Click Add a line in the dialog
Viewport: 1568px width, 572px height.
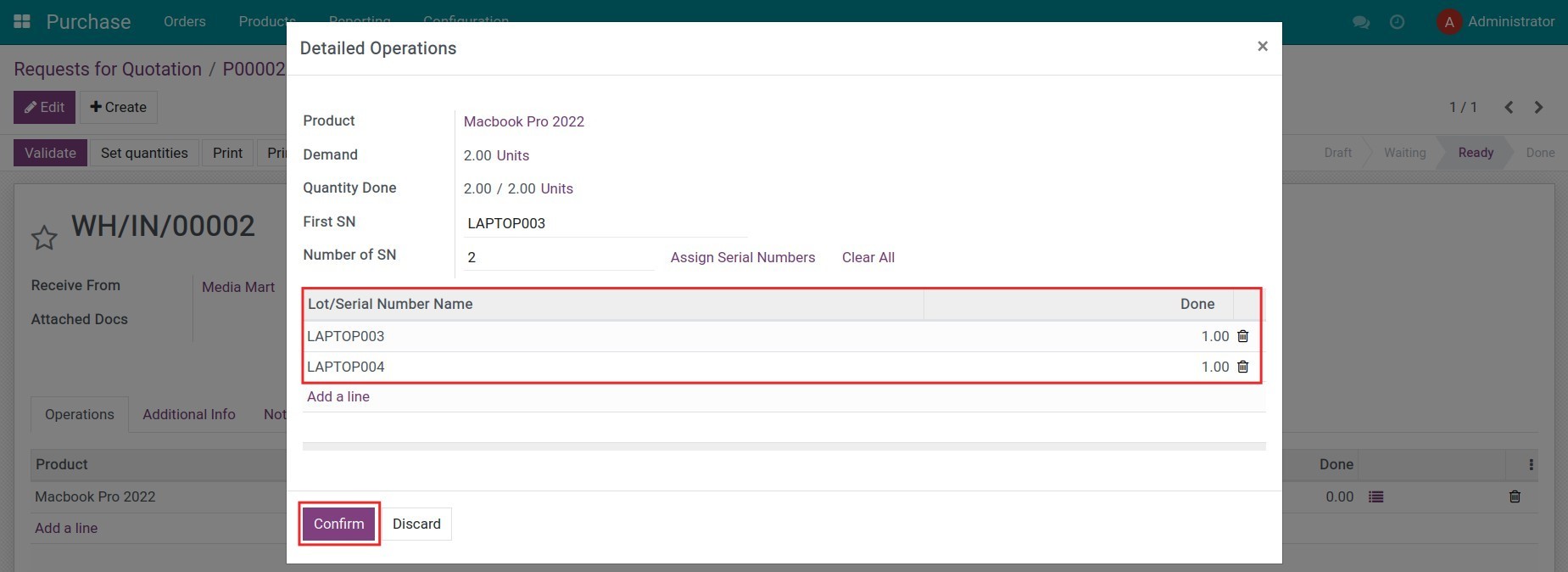coord(338,396)
